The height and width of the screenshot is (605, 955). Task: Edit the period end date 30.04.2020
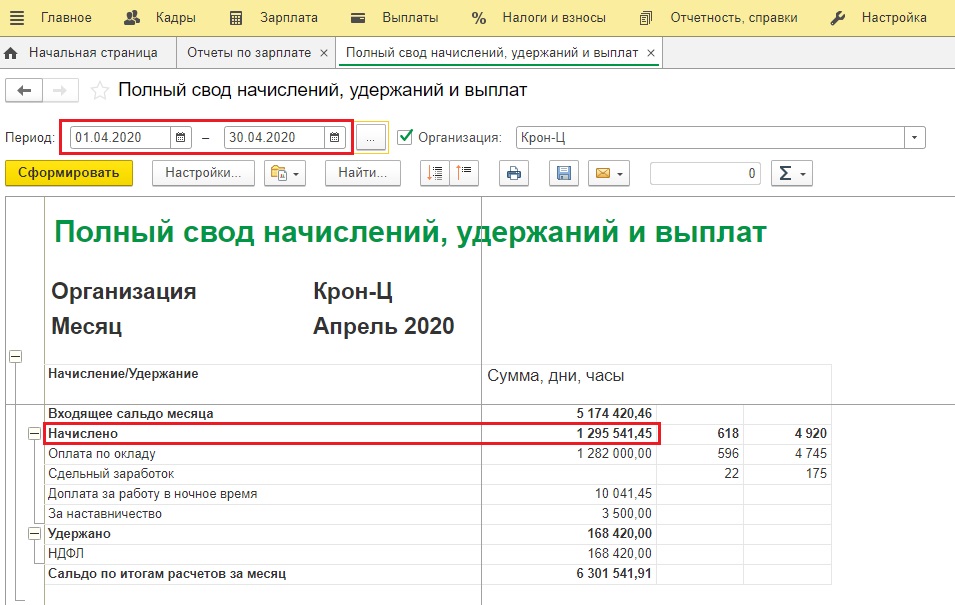click(274, 138)
